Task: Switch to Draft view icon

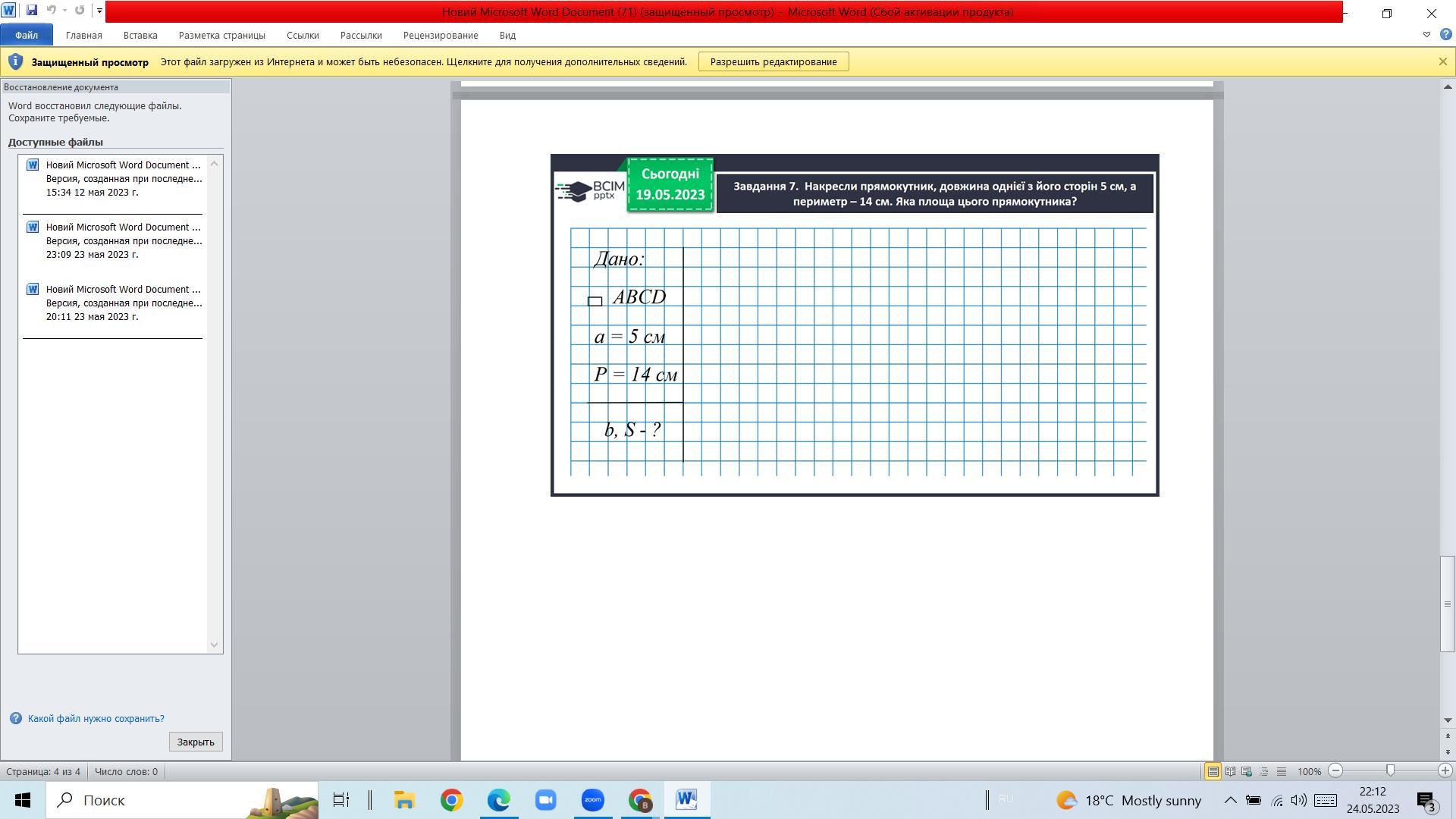Action: [1282, 771]
